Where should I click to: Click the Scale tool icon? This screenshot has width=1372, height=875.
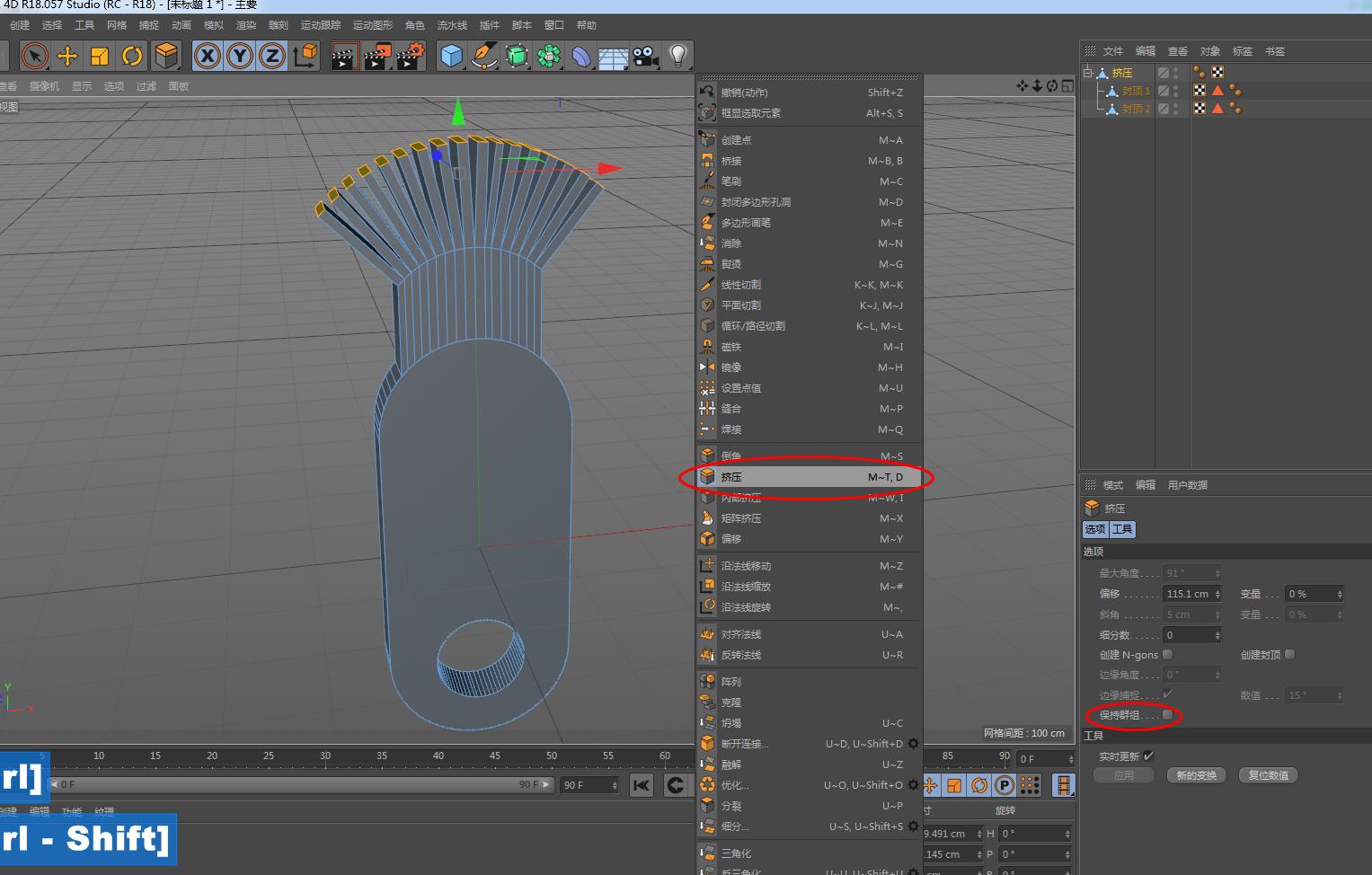[100, 57]
